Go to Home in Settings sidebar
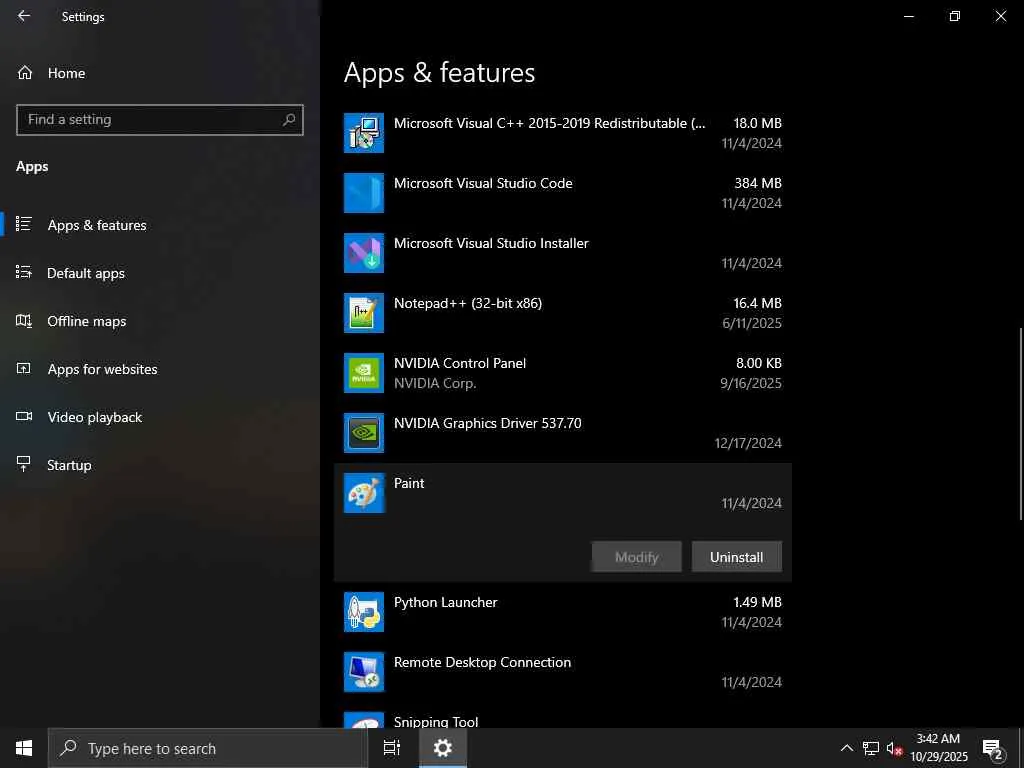The image size is (1024, 768). point(160,72)
